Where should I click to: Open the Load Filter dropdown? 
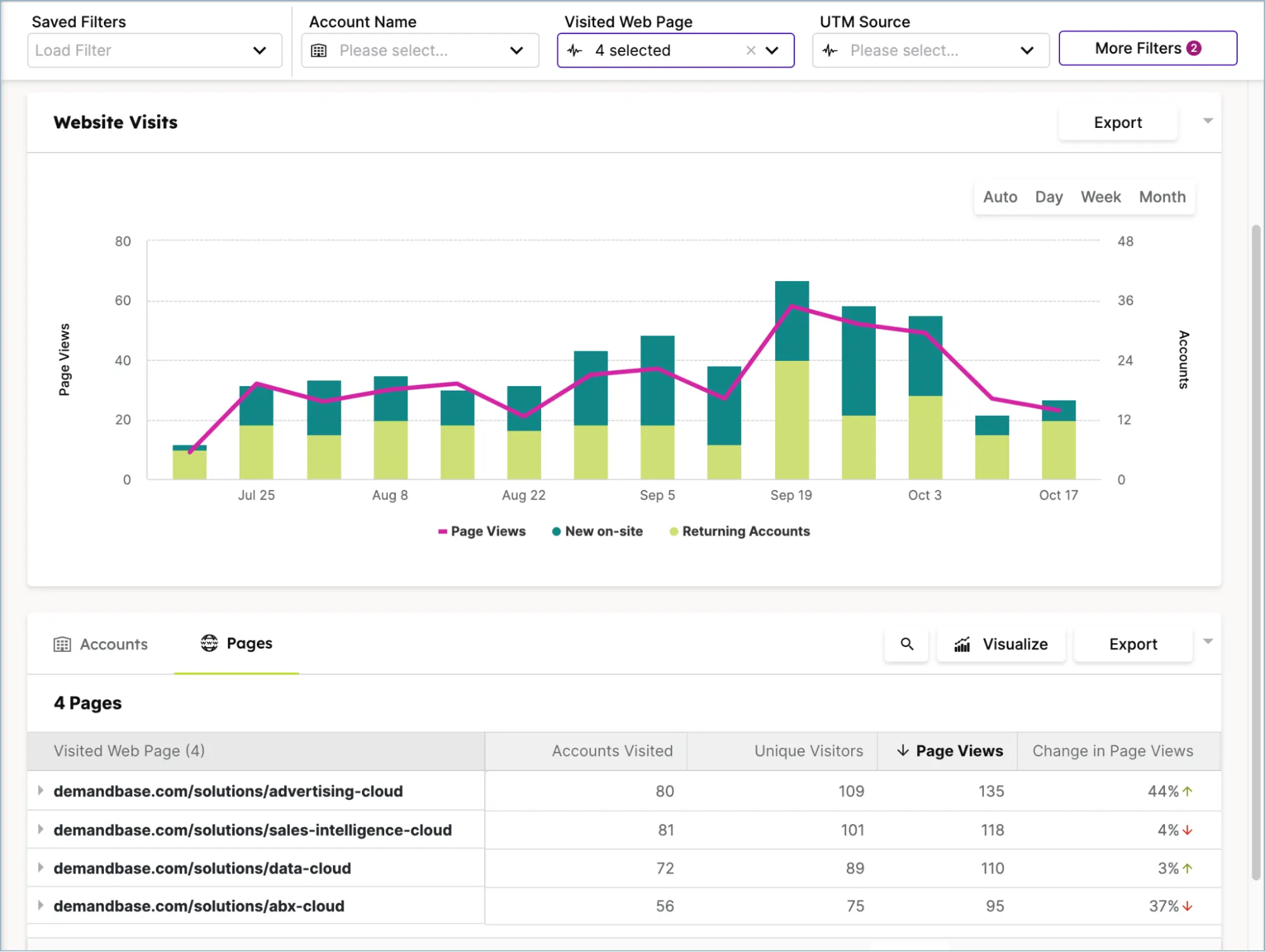coord(154,50)
